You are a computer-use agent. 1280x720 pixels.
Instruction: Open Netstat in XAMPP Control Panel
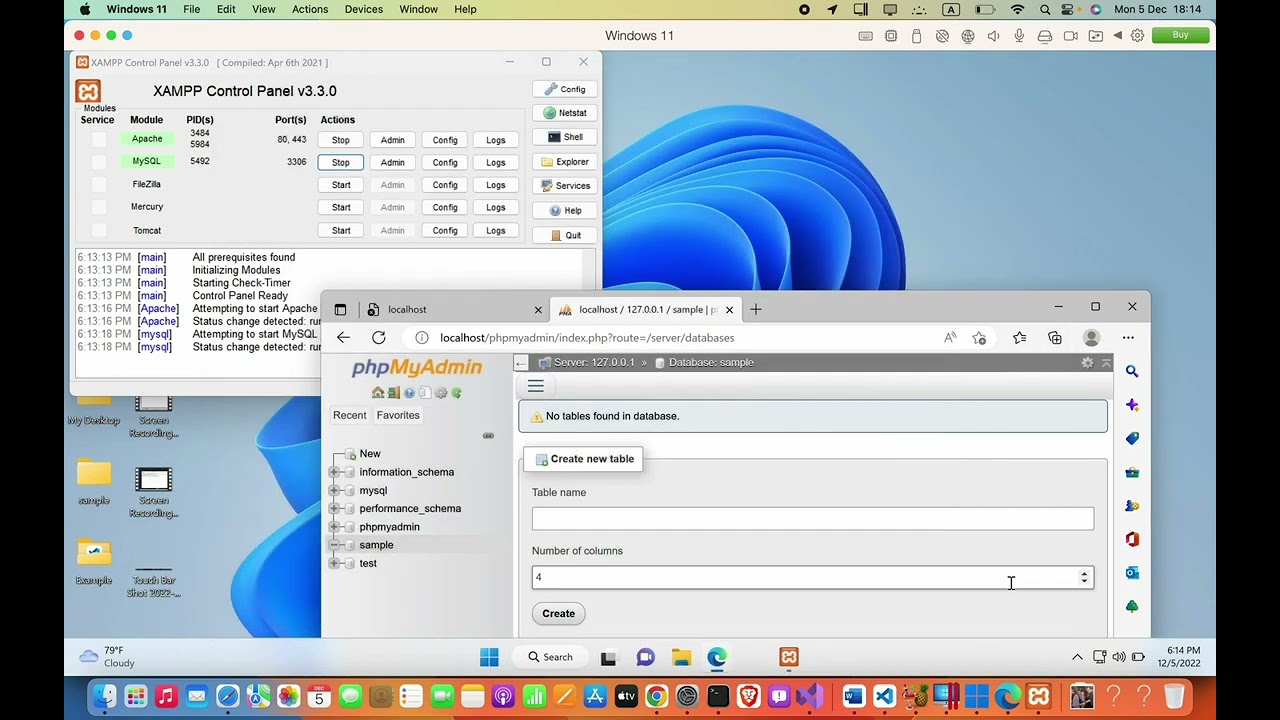[565, 113]
